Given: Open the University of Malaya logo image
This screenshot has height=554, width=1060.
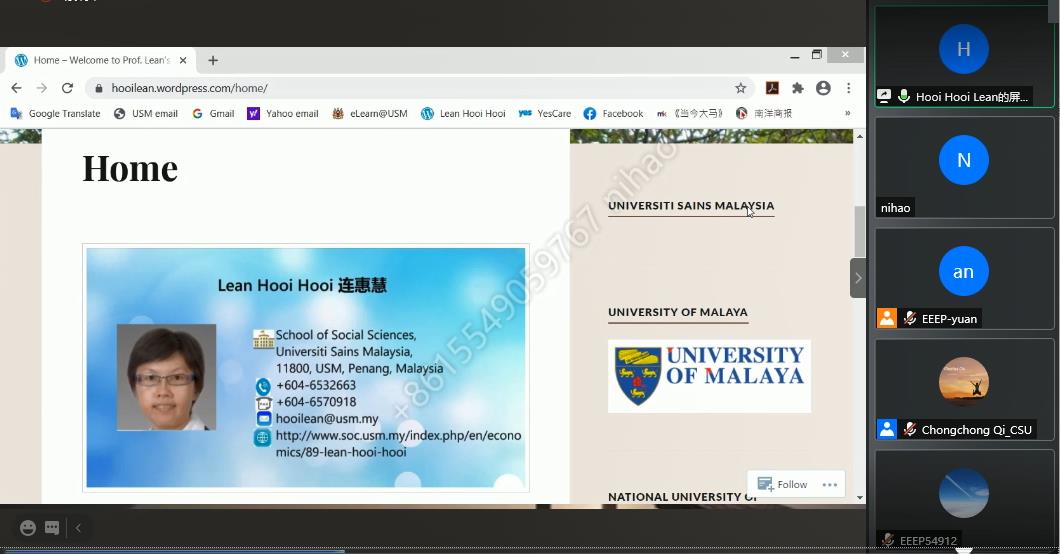Looking at the screenshot, I should click(x=709, y=376).
